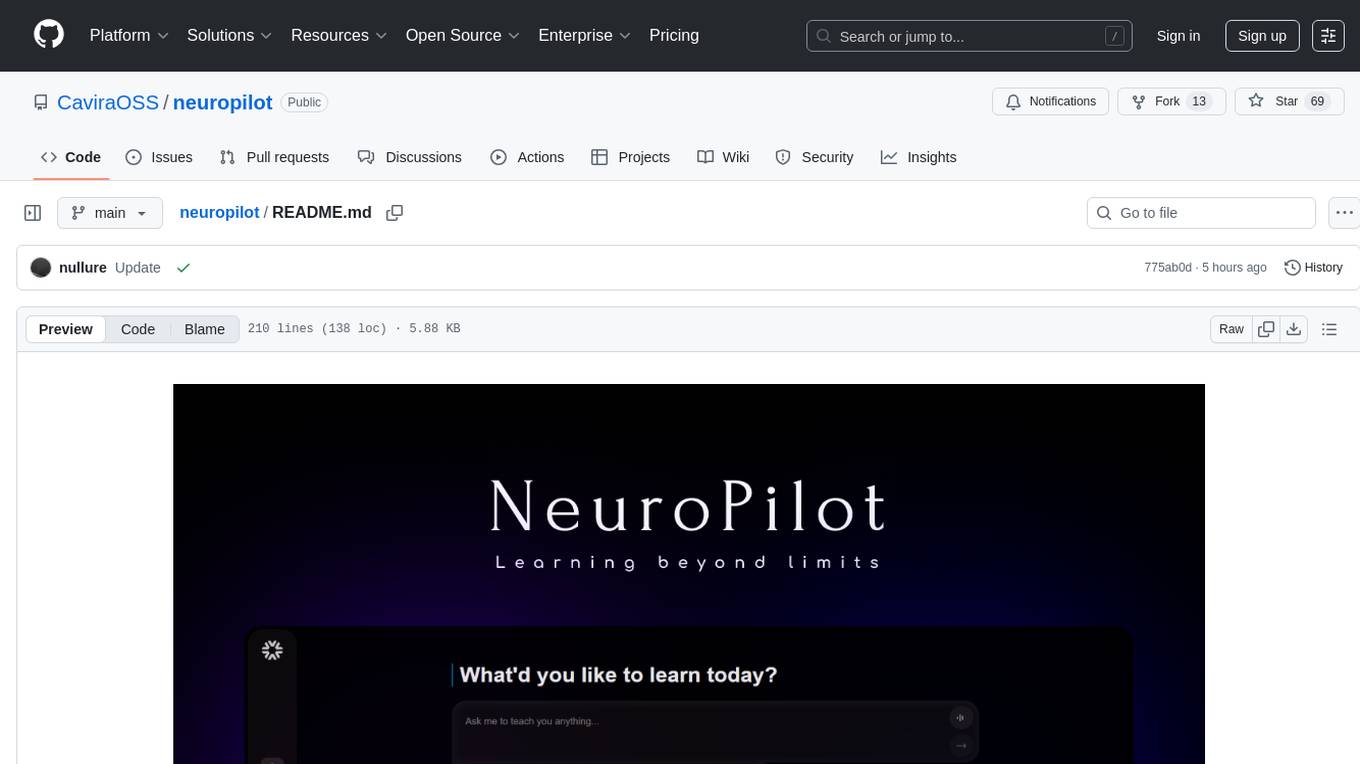Open the README outline list

pos(1329,329)
